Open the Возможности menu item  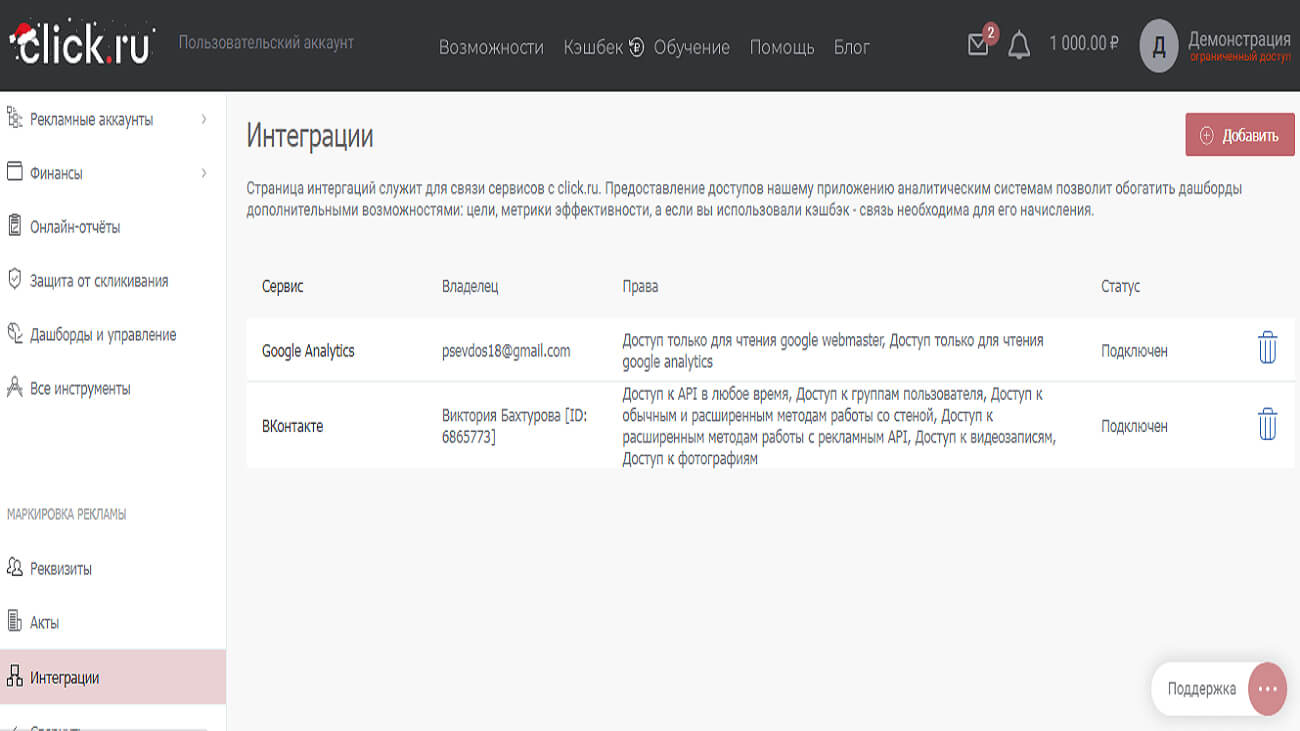(491, 47)
